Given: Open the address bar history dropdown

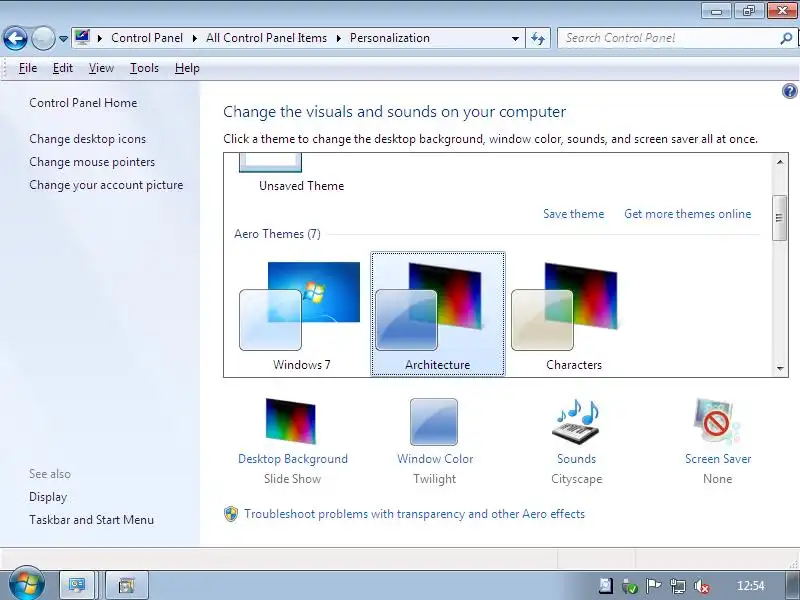Looking at the screenshot, I should tap(515, 38).
